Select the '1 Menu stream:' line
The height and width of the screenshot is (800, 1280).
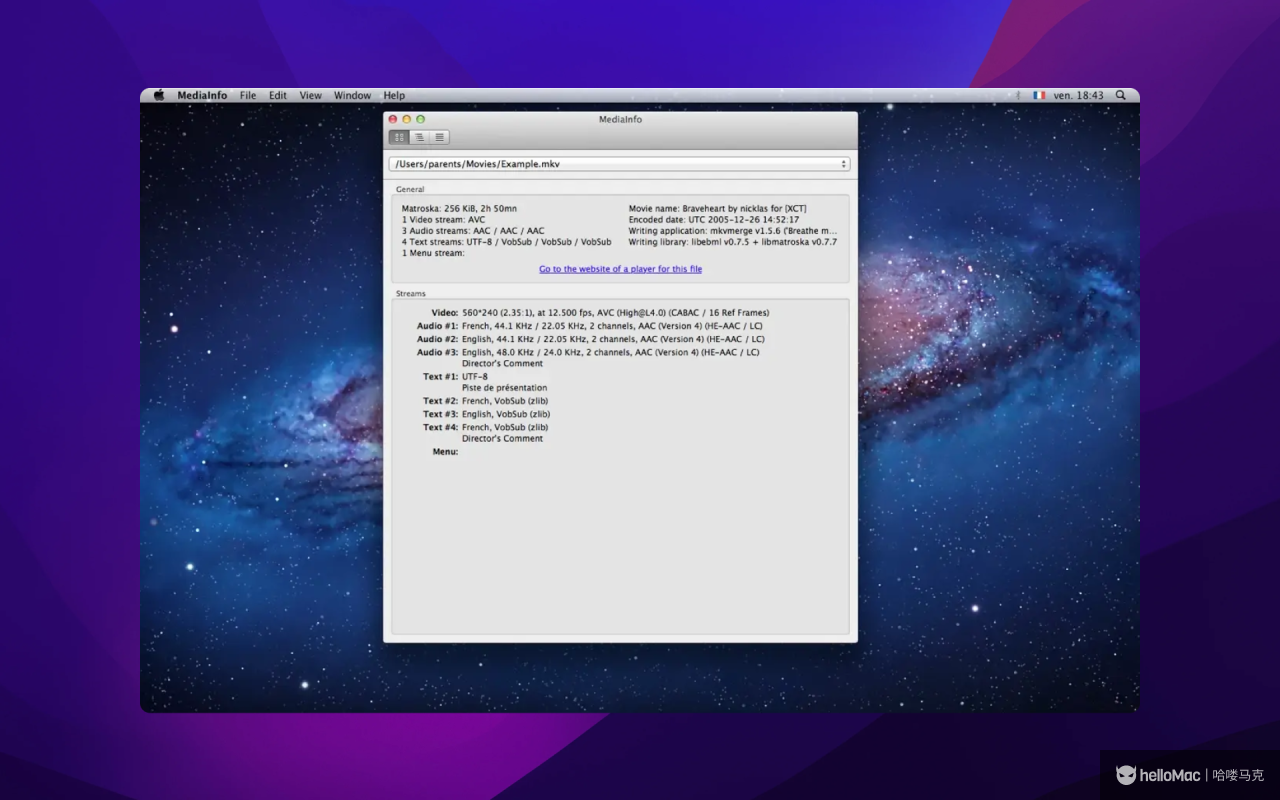[x=433, y=253]
